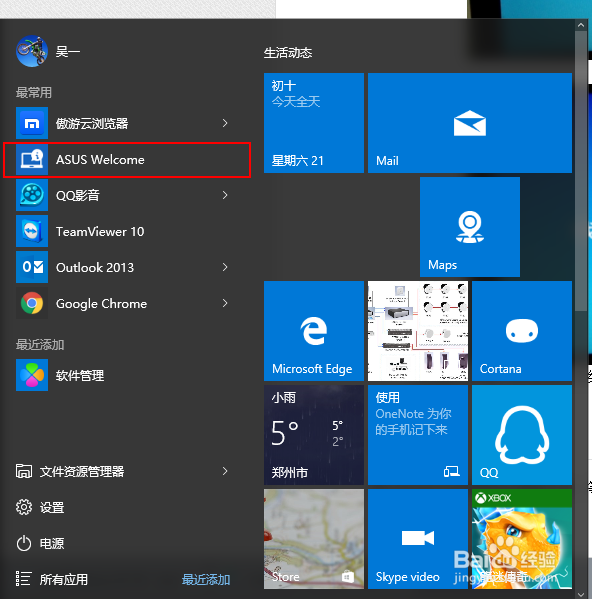The height and width of the screenshot is (599, 592).
Task: Expand the Google Chrome jump list arrow
Action: 225,303
